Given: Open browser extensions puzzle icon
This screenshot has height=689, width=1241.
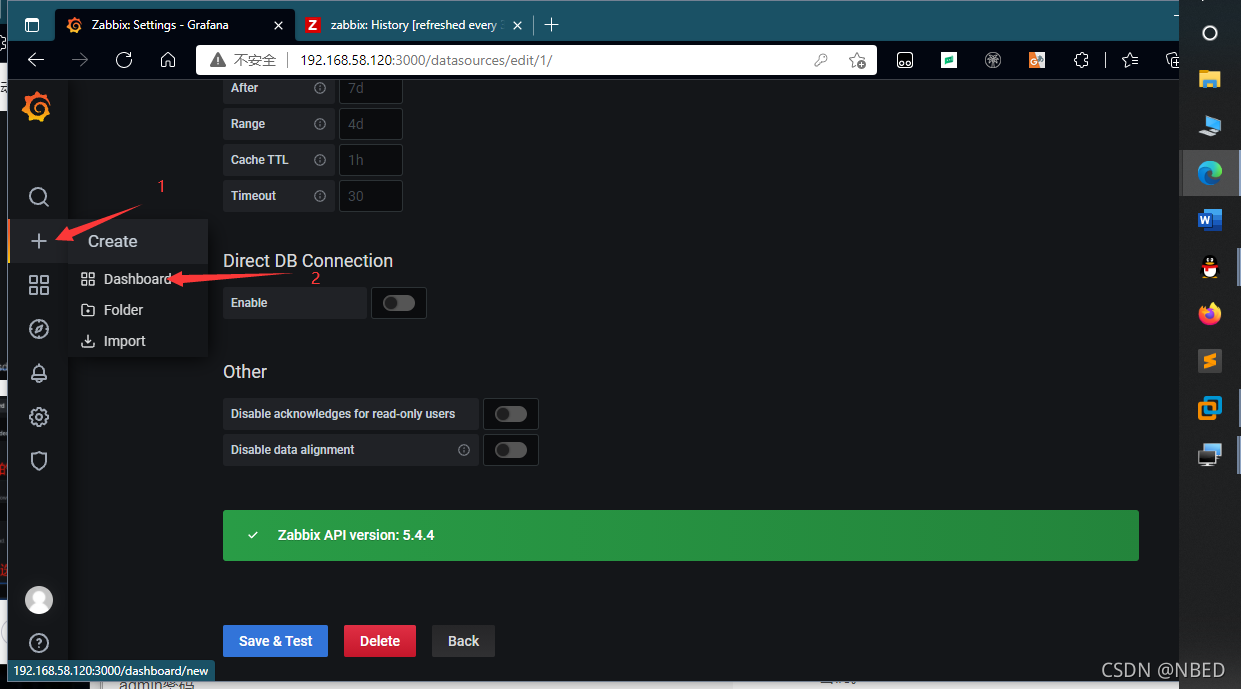Looking at the screenshot, I should pyautogui.click(x=1081, y=60).
